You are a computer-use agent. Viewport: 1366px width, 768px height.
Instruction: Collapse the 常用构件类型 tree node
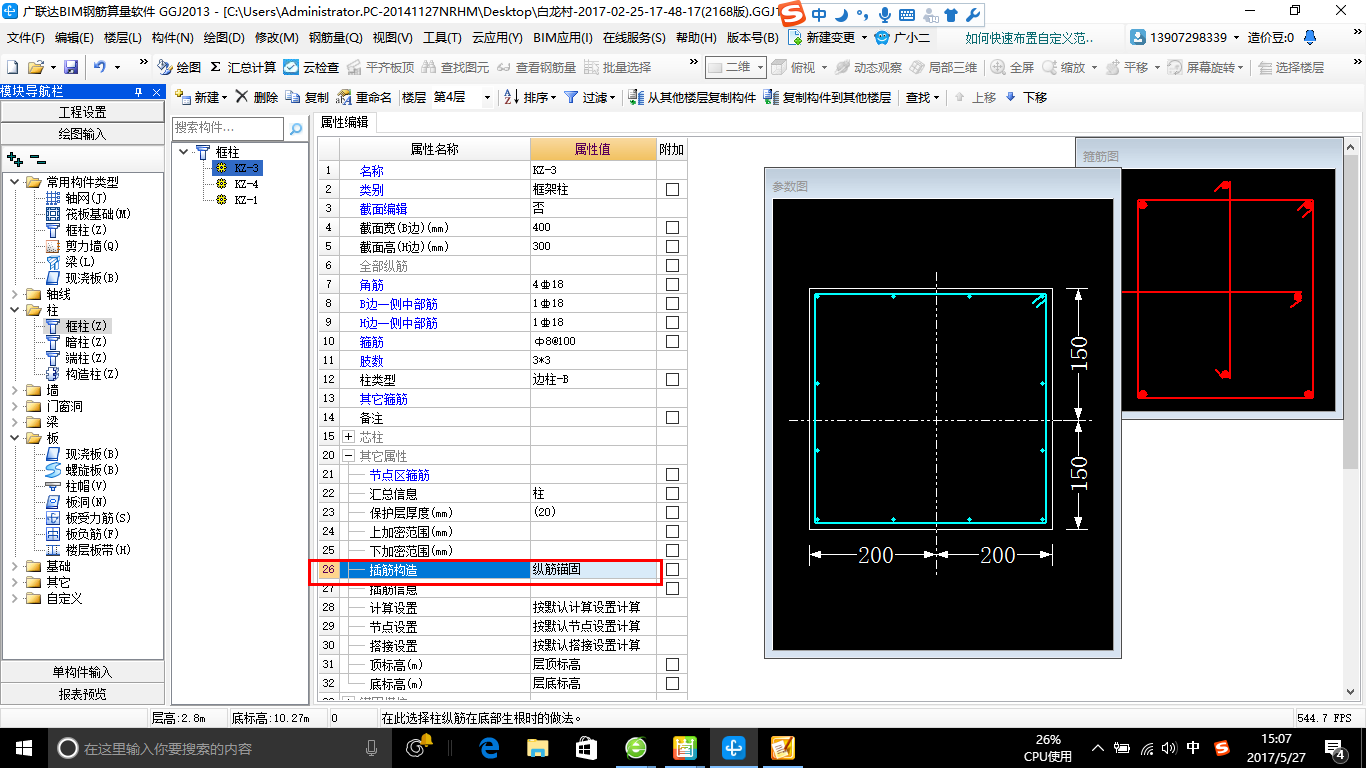click(15, 182)
